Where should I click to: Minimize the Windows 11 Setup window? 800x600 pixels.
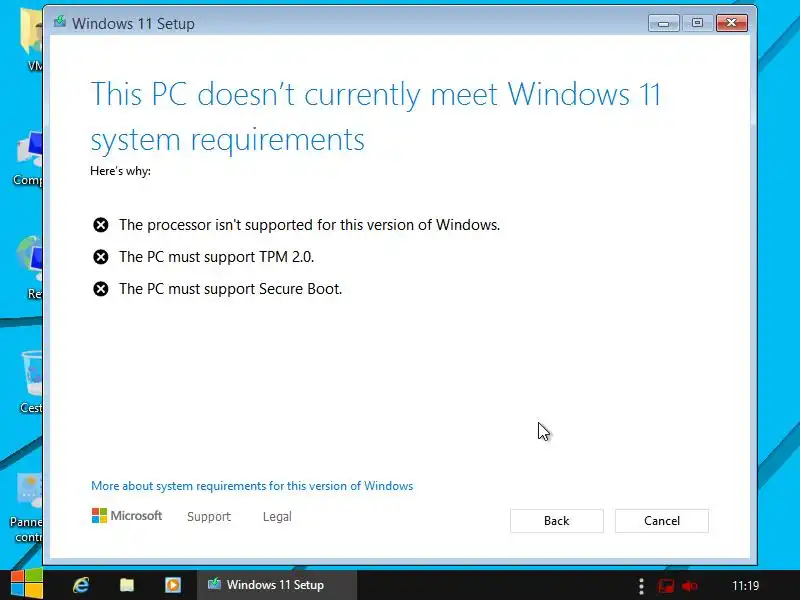(x=663, y=23)
